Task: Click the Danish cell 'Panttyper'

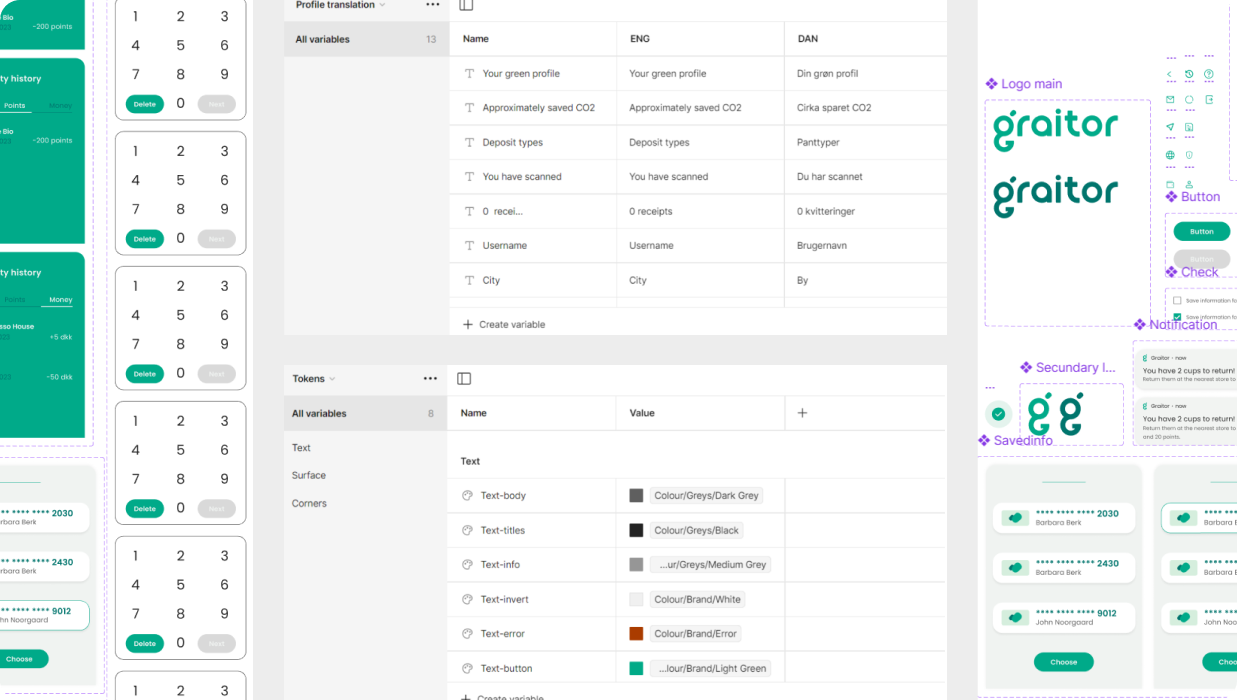Action: point(818,142)
